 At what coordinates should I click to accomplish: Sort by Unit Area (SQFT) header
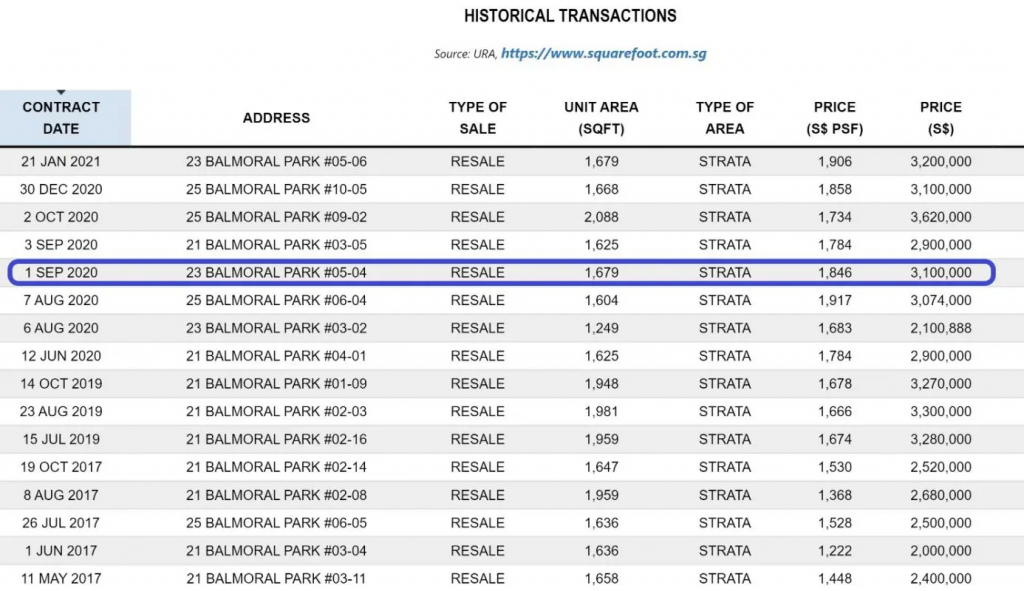tap(601, 118)
